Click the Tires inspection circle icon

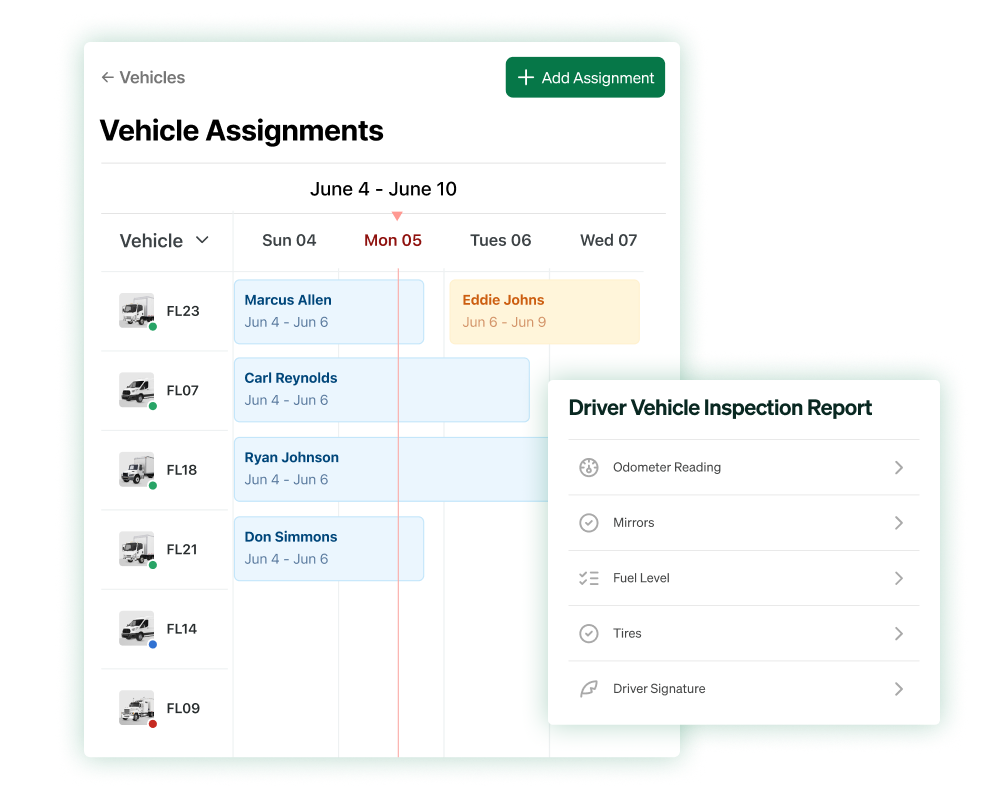coord(589,633)
